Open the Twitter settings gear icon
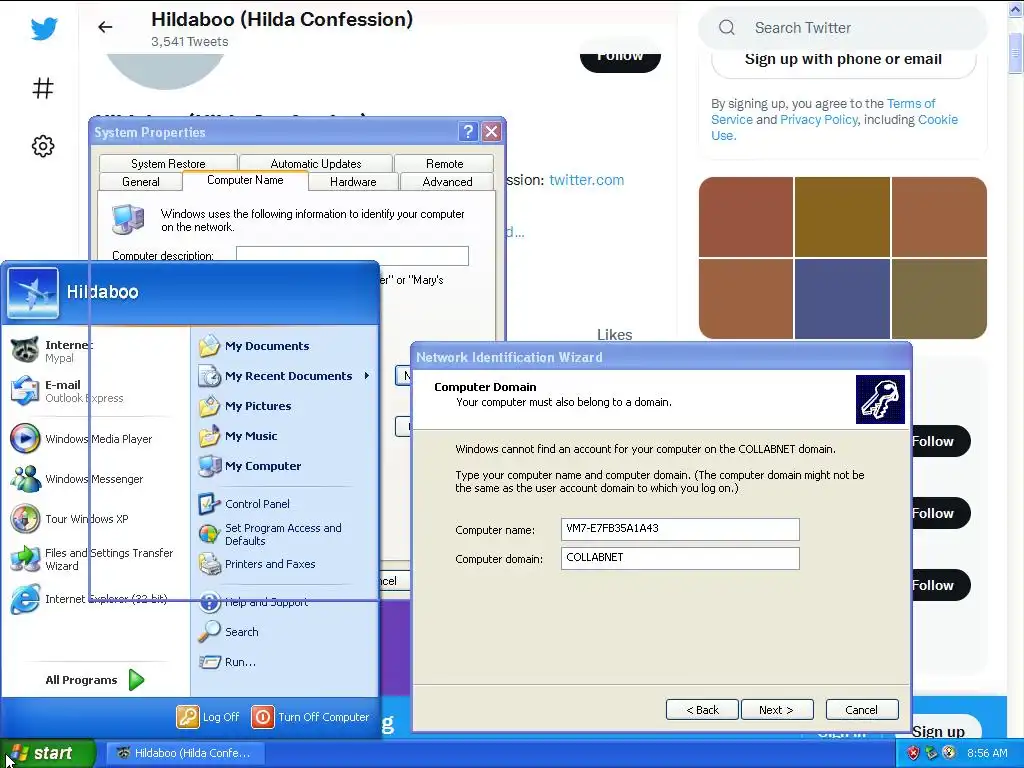1024x768 pixels. 43,146
